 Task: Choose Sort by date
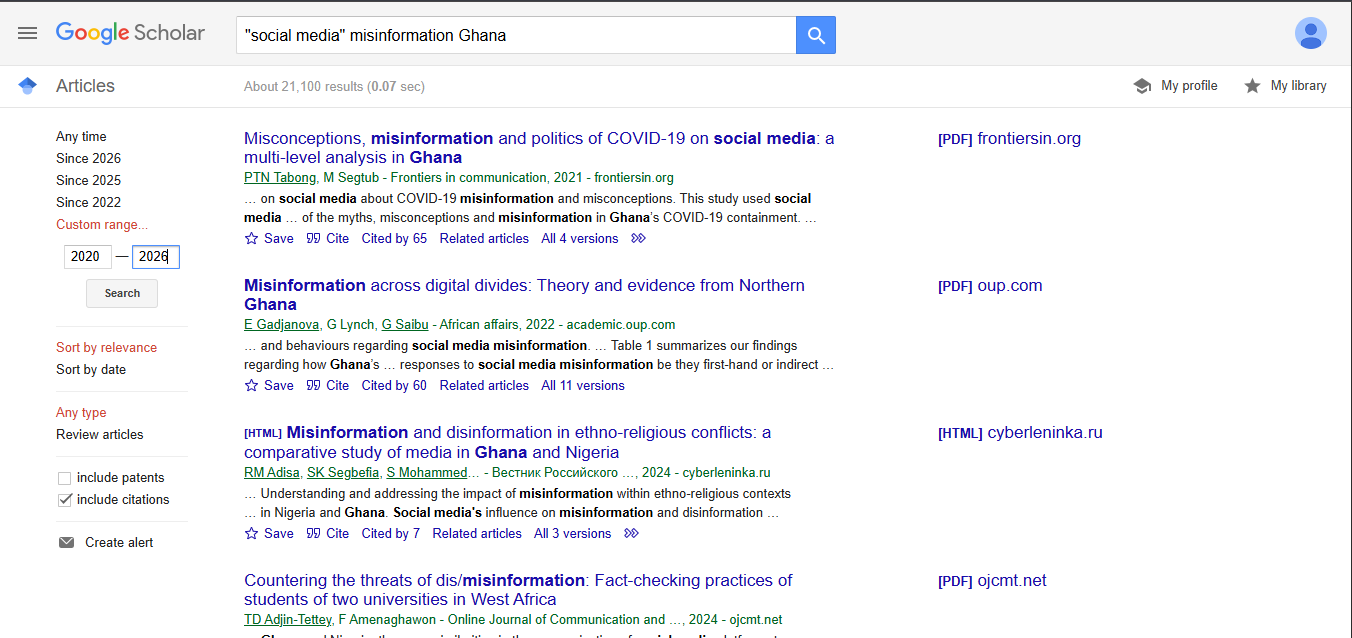tap(91, 369)
